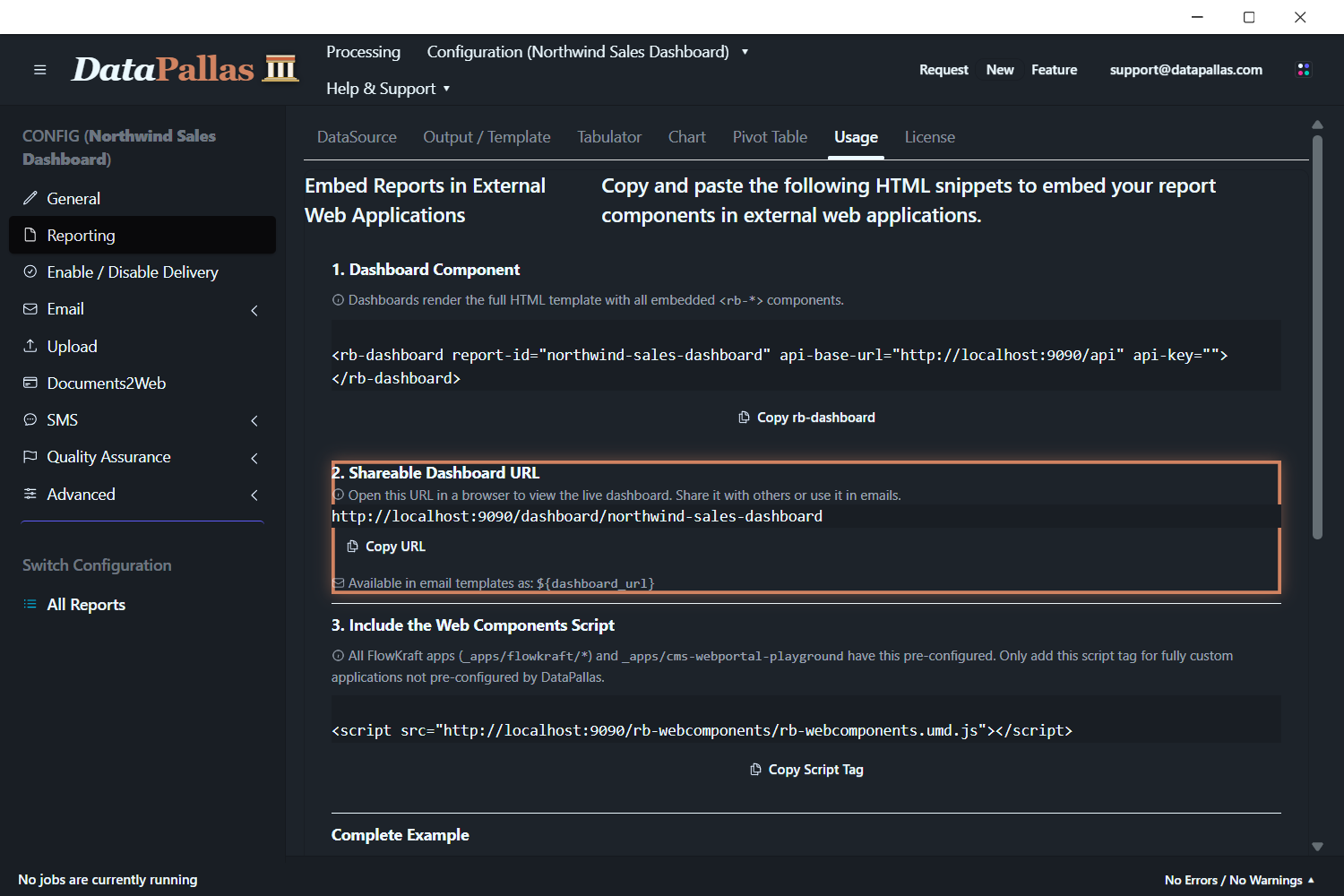Open the General settings item
This screenshot has height=896, width=1344.
pos(142,198)
